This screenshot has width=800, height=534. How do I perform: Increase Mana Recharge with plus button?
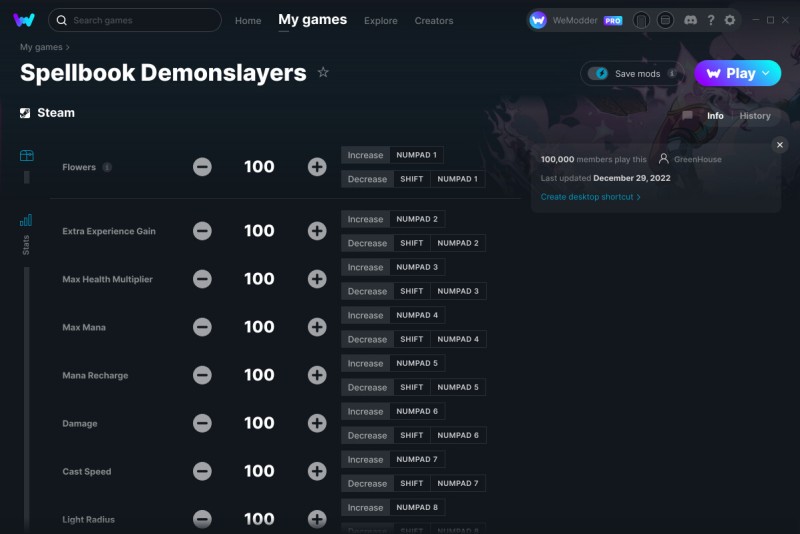coord(317,375)
